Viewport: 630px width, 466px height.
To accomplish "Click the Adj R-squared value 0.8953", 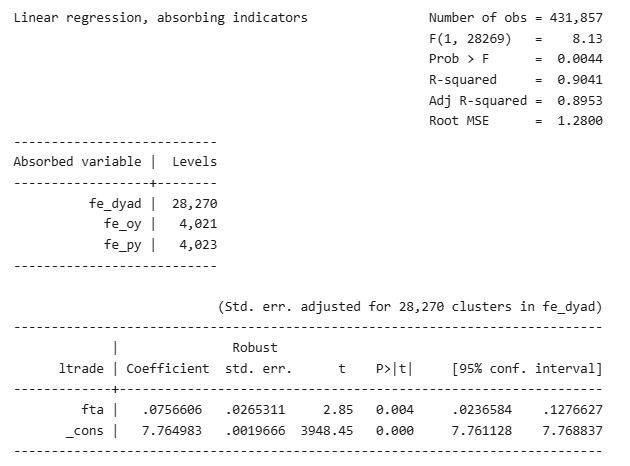I will coord(580,100).
